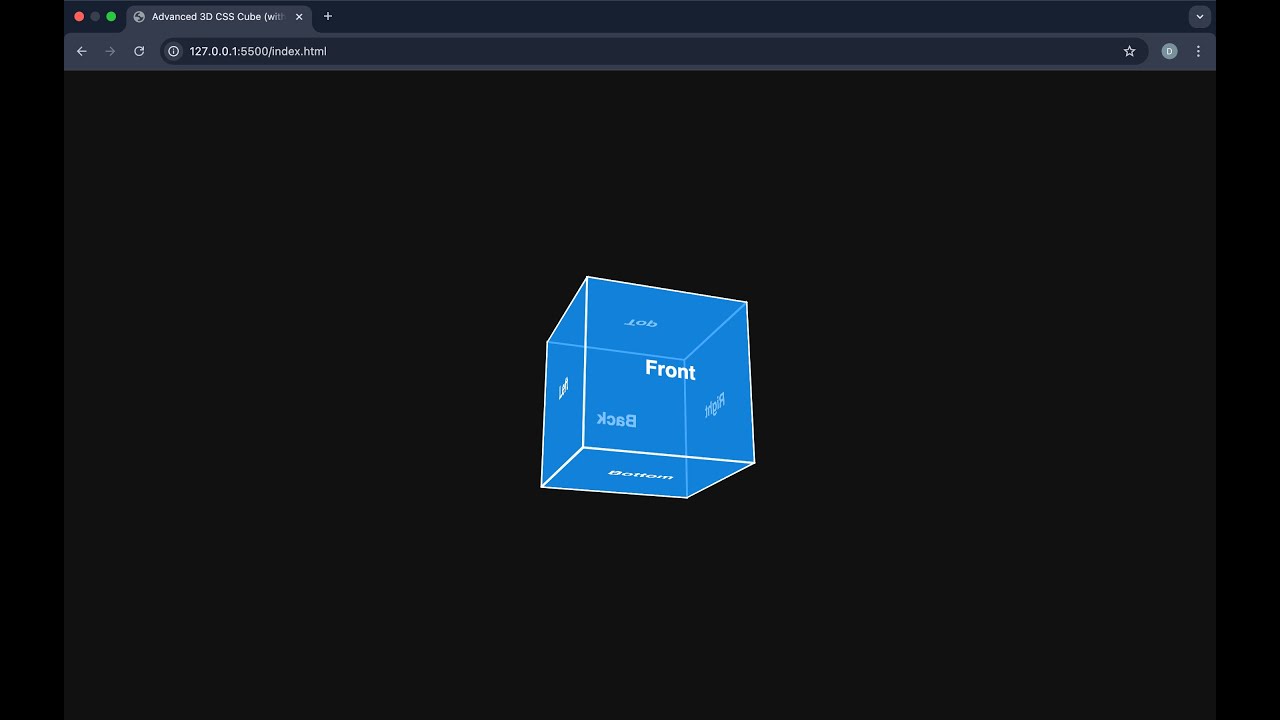Go back to previous page

click(82, 51)
